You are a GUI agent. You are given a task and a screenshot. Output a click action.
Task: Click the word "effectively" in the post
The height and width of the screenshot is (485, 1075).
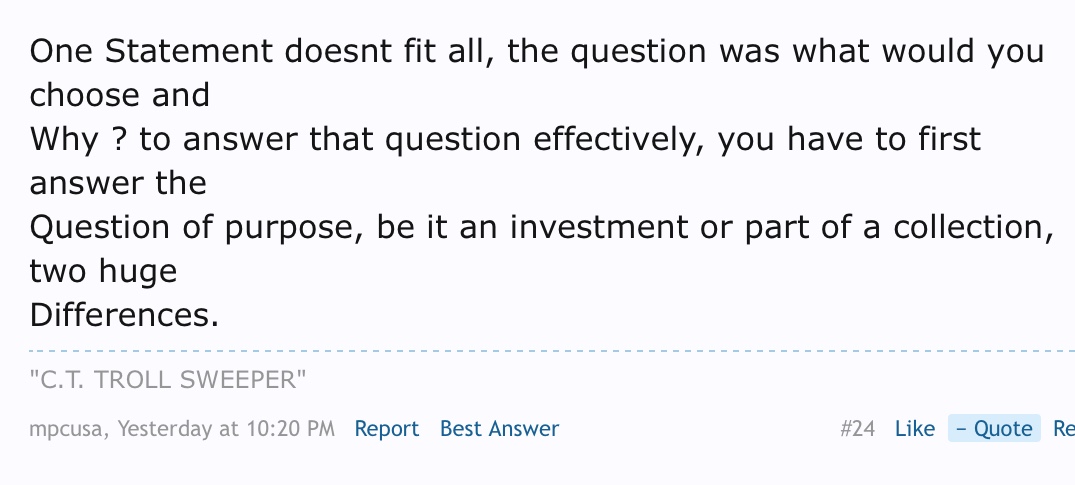(614, 139)
